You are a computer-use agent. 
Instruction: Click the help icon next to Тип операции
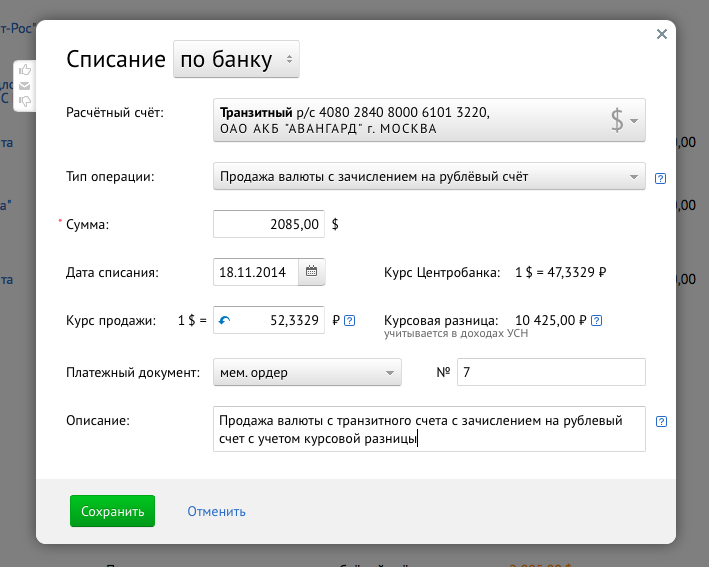click(x=660, y=178)
